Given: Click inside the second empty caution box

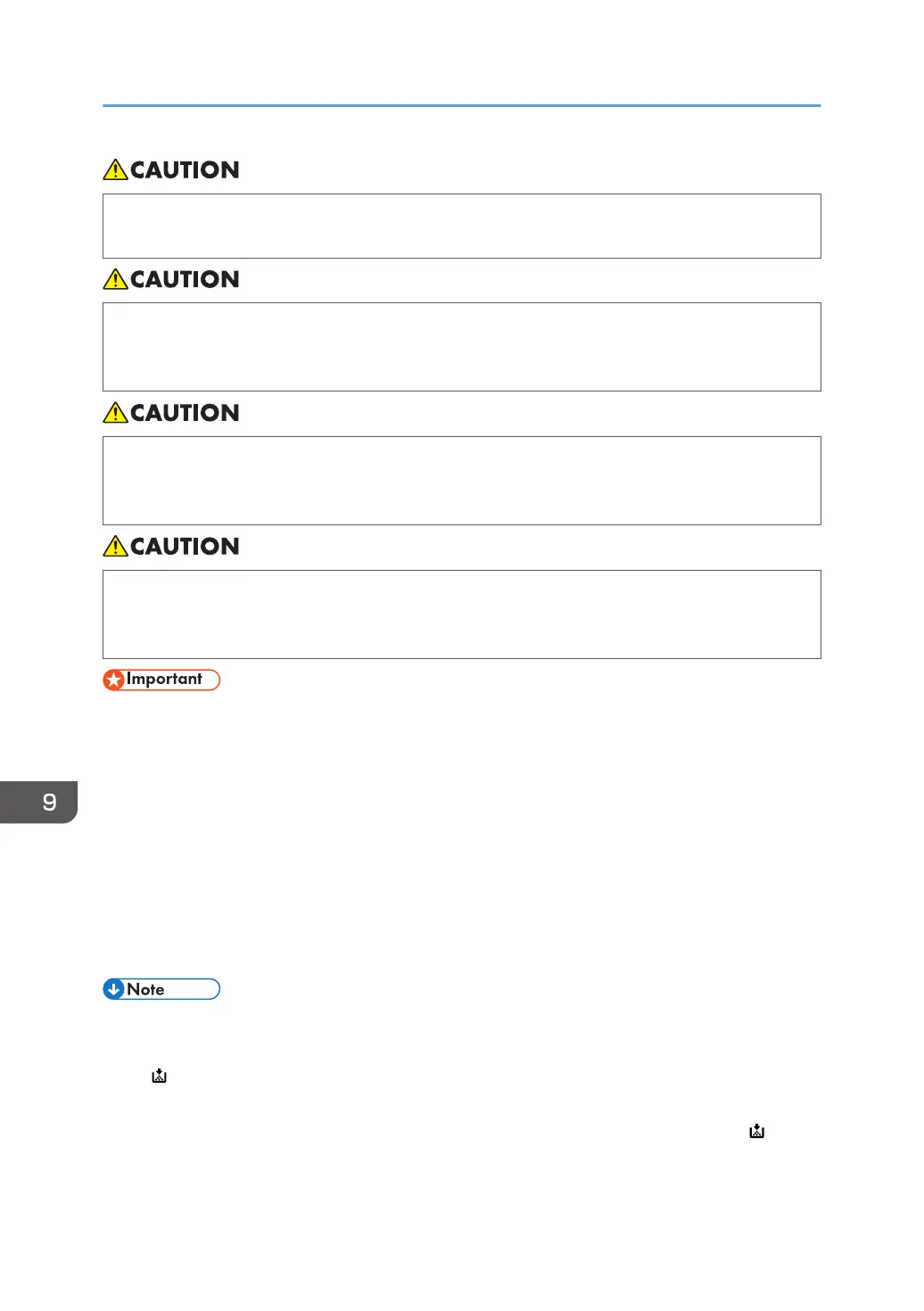Looking at the screenshot, I should point(462,347).
